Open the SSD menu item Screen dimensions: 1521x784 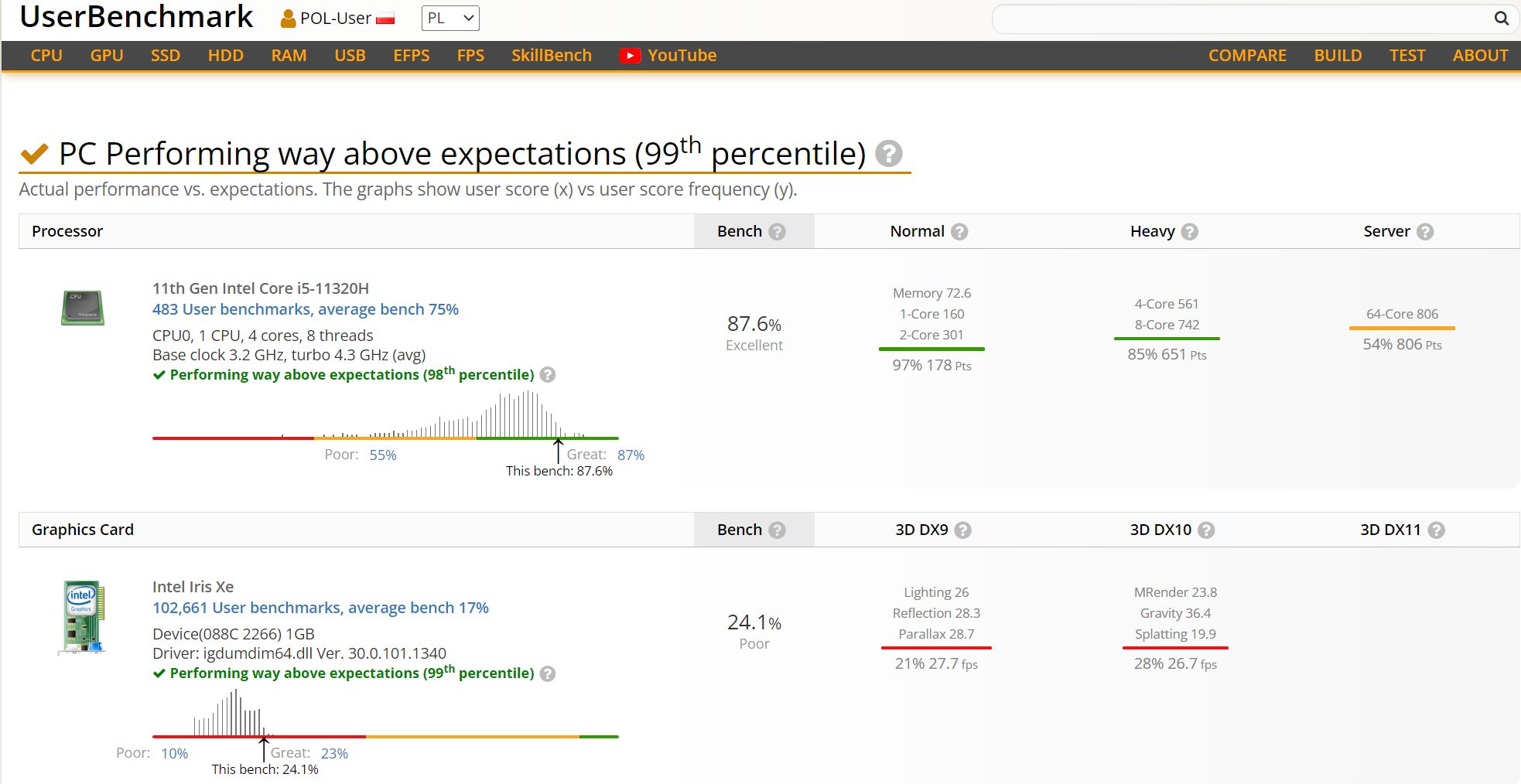tap(166, 56)
